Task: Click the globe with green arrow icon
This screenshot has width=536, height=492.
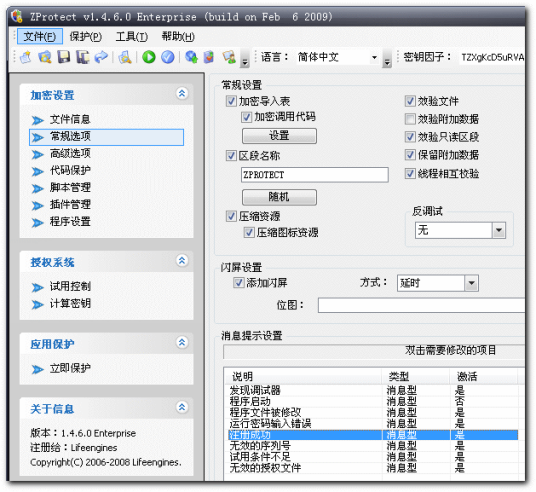Action: pos(191,57)
